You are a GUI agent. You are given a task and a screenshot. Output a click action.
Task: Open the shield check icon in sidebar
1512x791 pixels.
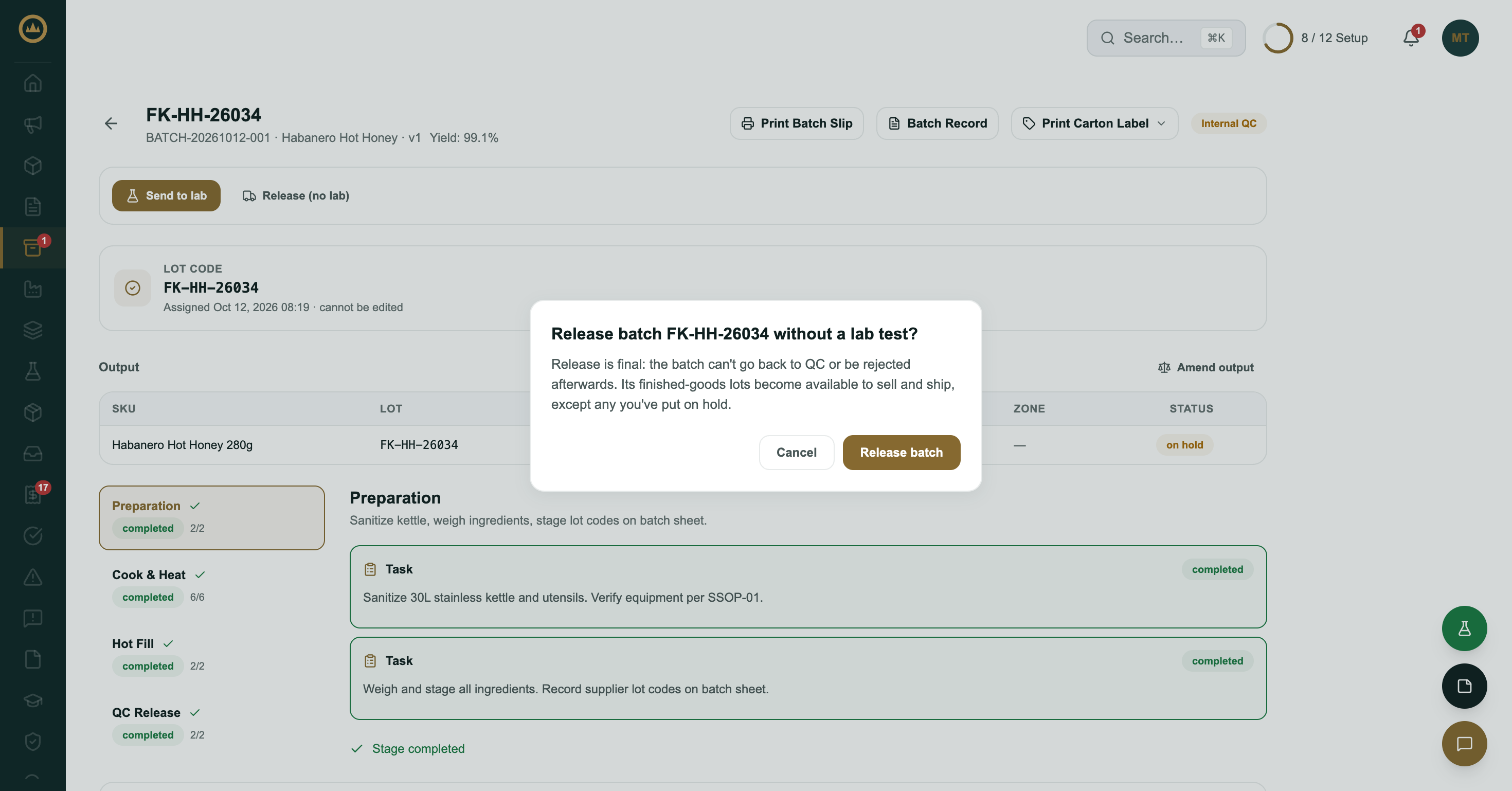pyautogui.click(x=33, y=742)
